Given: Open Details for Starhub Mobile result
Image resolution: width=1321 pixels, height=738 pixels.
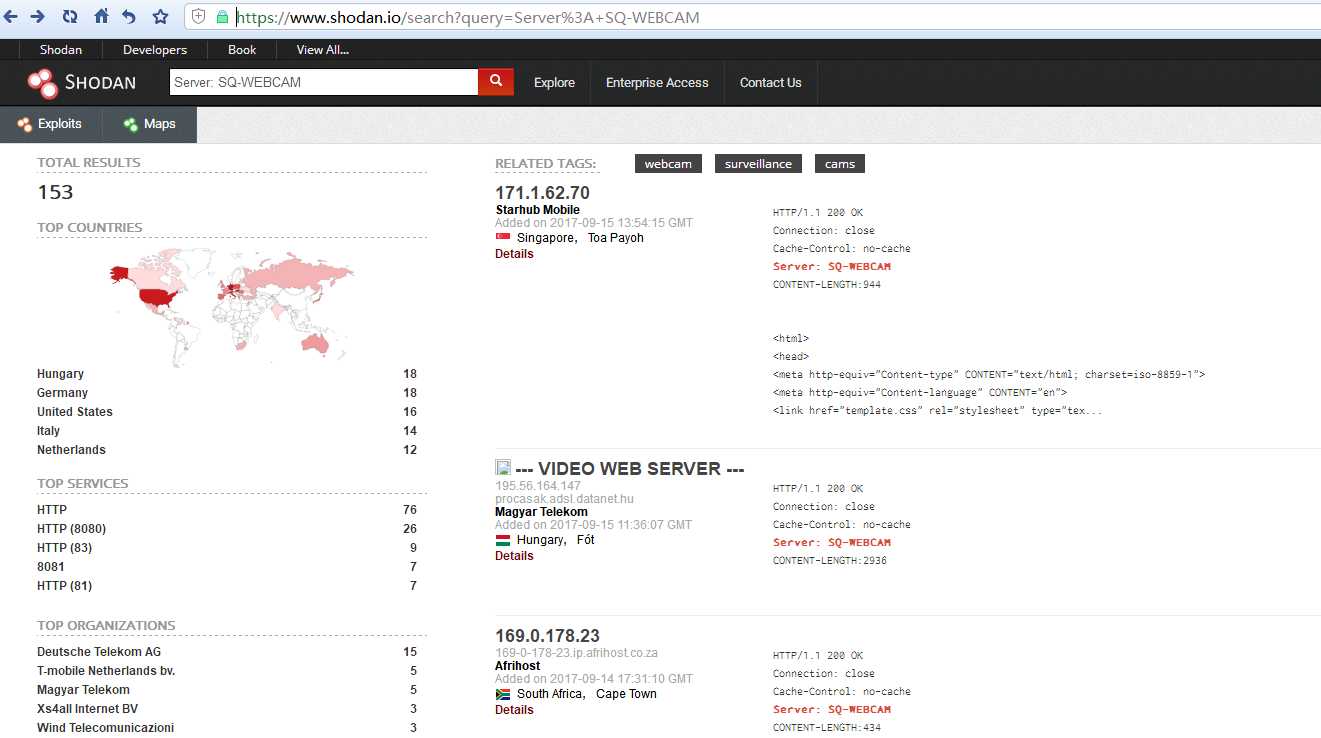Looking at the screenshot, I should [514, 254].
